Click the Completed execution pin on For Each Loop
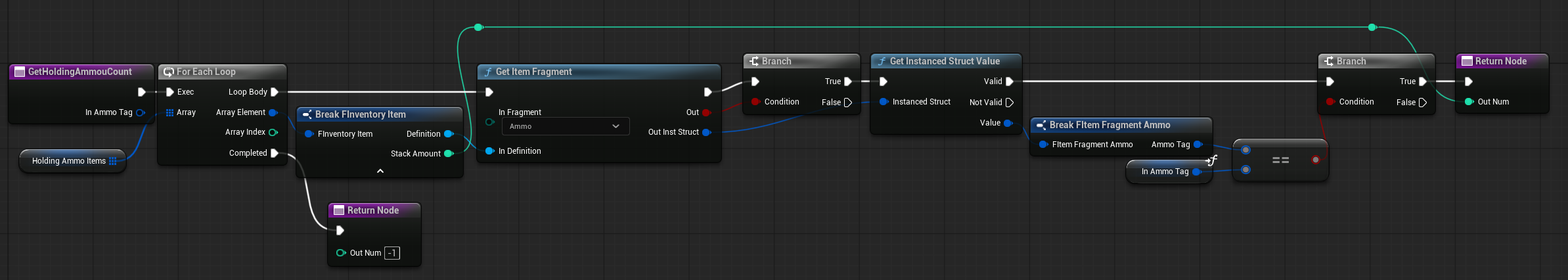Screen dimensions: 1568x280 [275, 153]
